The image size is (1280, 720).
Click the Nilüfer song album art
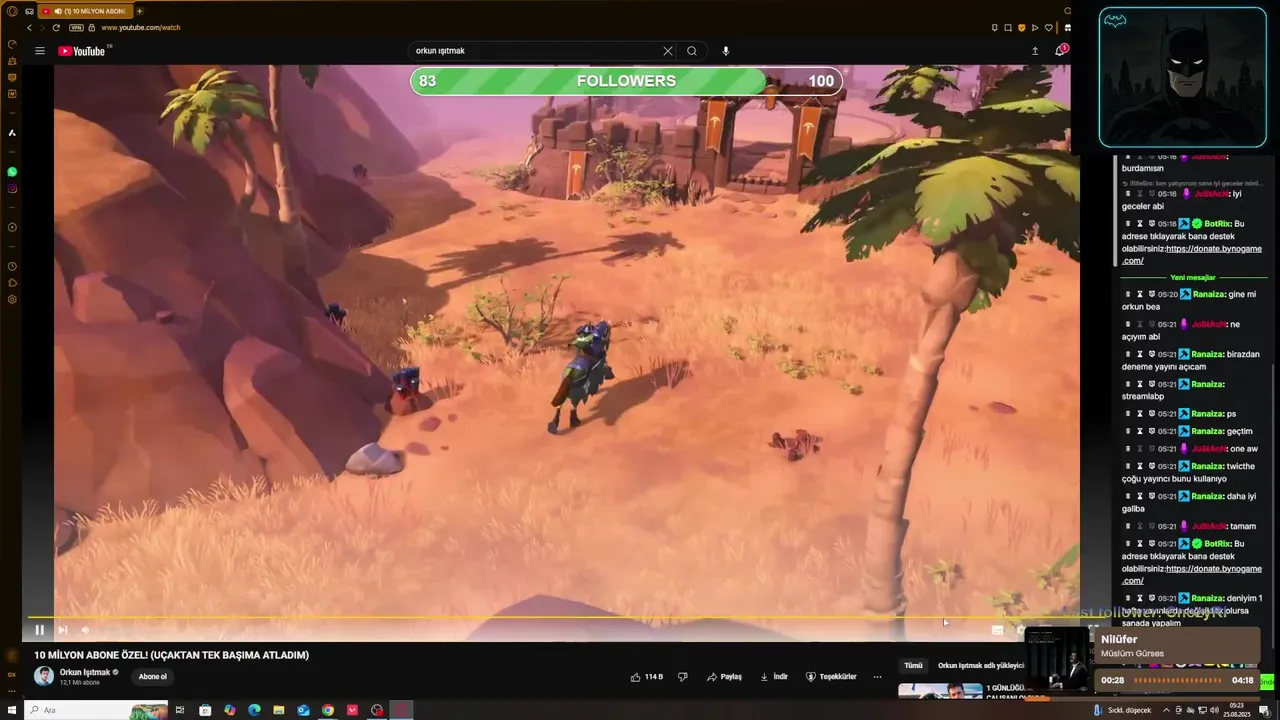(1058, 660)
